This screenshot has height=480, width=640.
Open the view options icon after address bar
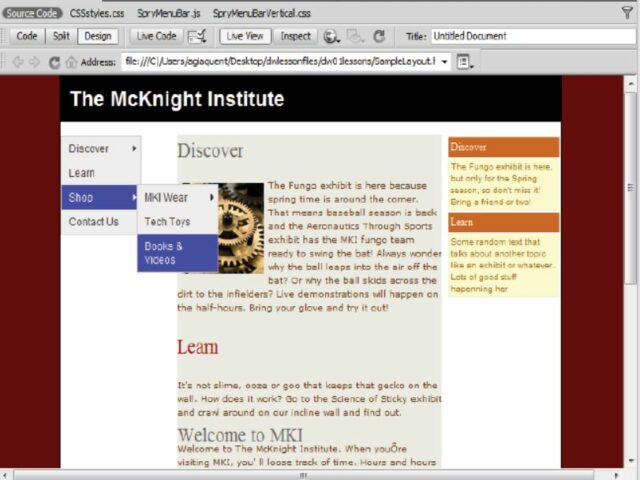[464, 61]
